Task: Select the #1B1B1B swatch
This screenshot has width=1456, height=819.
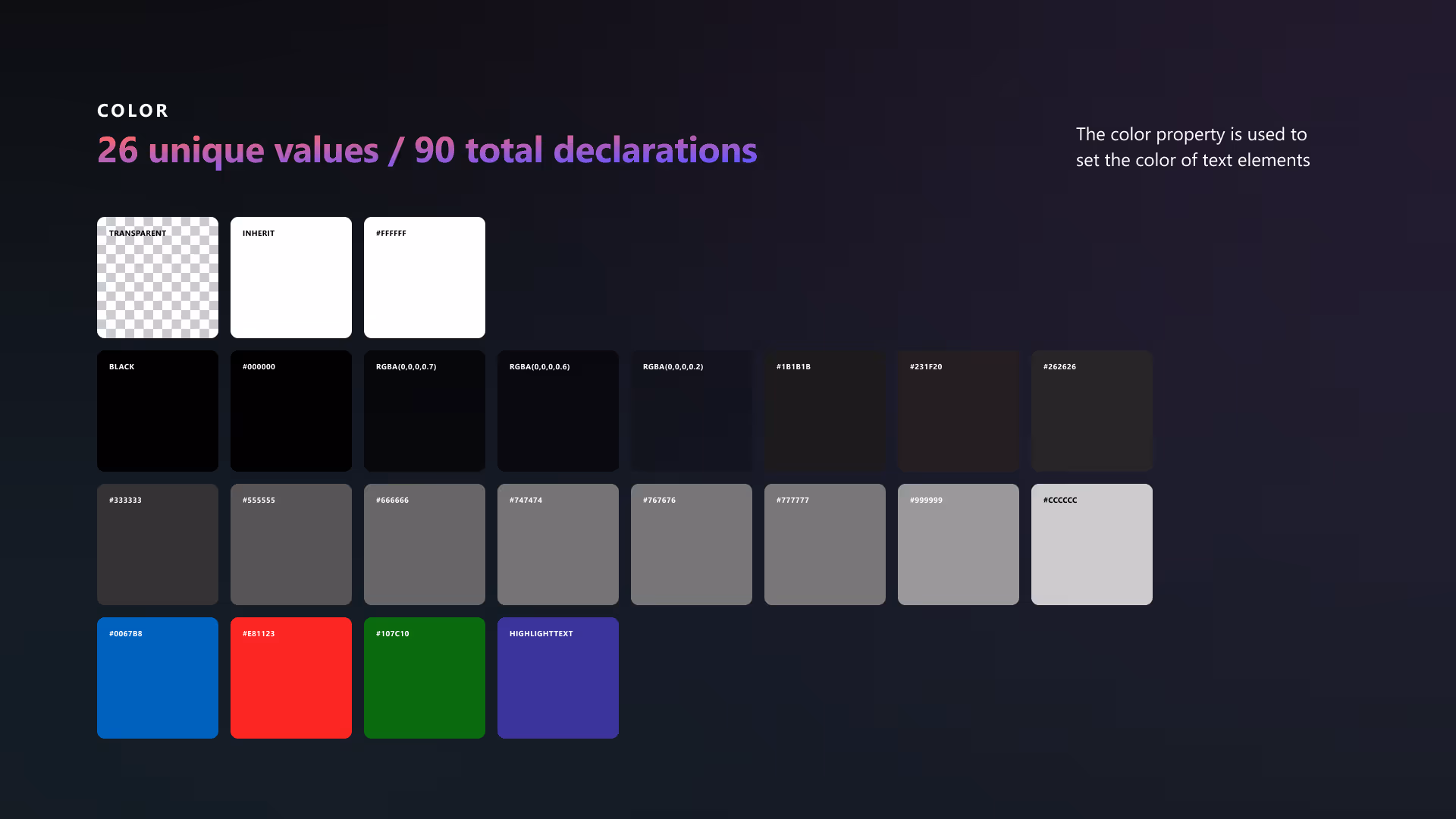Action: pyautogui.click(x=824, y=410)
